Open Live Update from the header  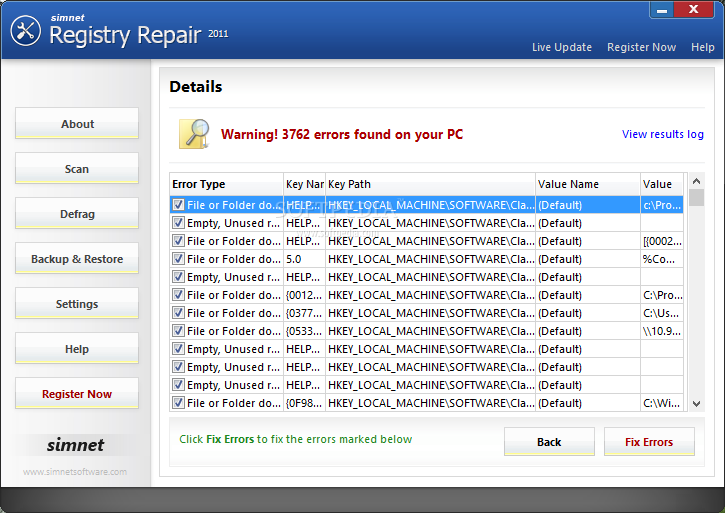(x=562, y=47)
